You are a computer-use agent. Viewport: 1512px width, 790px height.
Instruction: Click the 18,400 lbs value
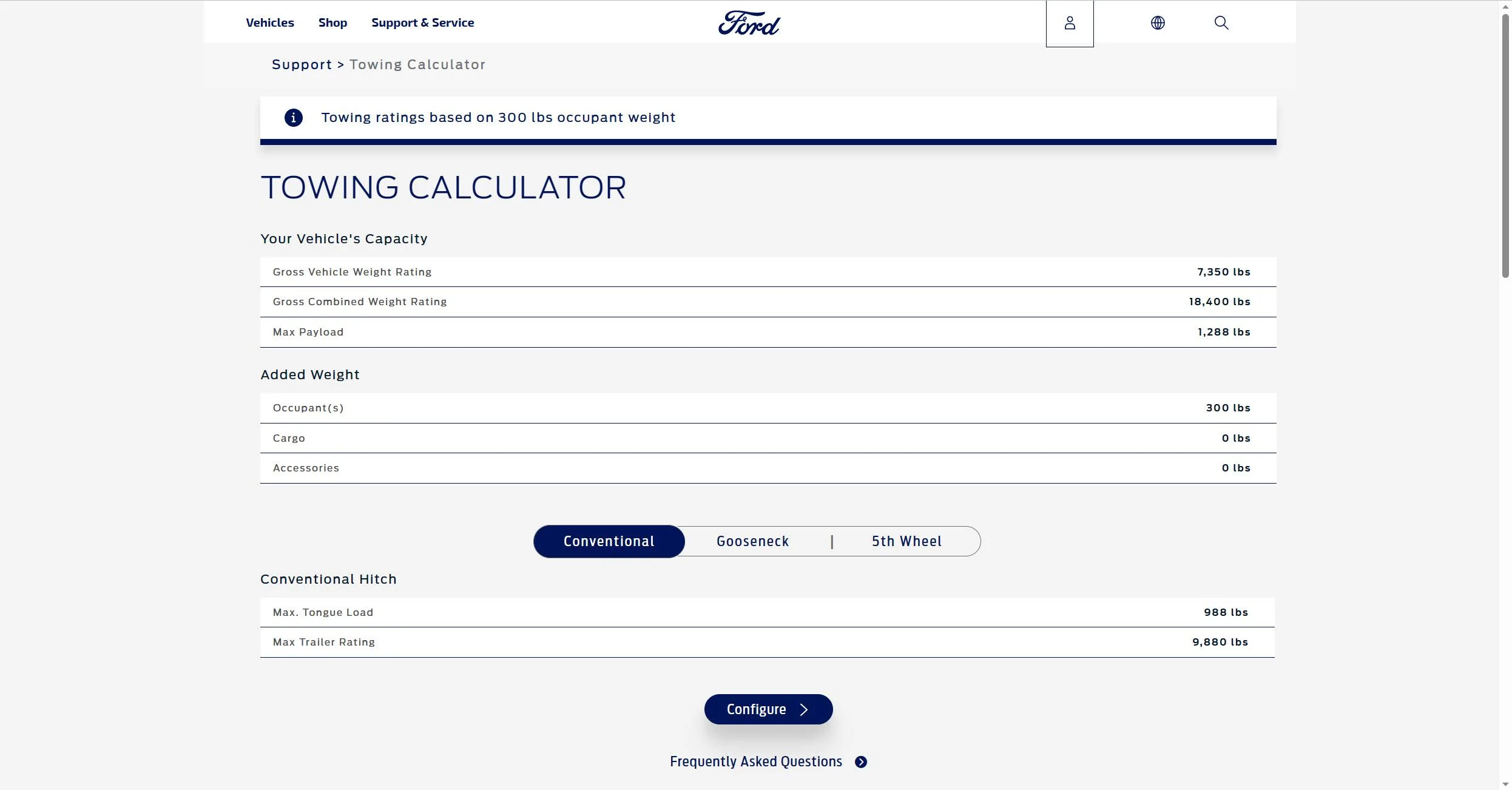click(x=1220, y=302)
